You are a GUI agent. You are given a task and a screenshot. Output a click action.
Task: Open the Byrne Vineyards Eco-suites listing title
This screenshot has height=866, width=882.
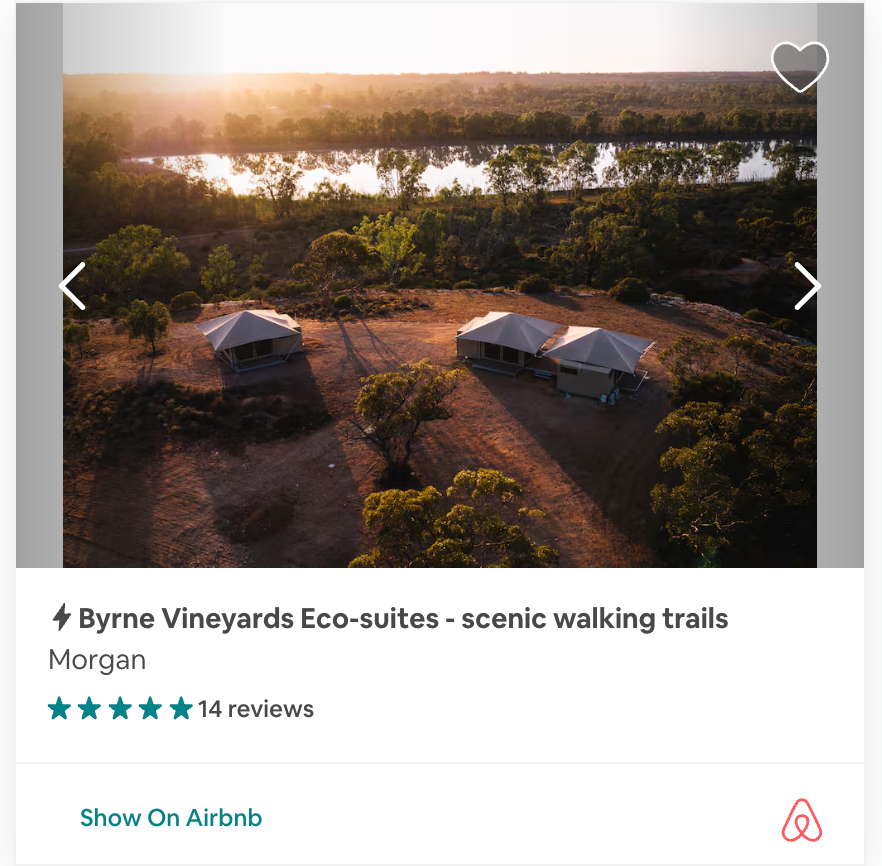[403, 619]
